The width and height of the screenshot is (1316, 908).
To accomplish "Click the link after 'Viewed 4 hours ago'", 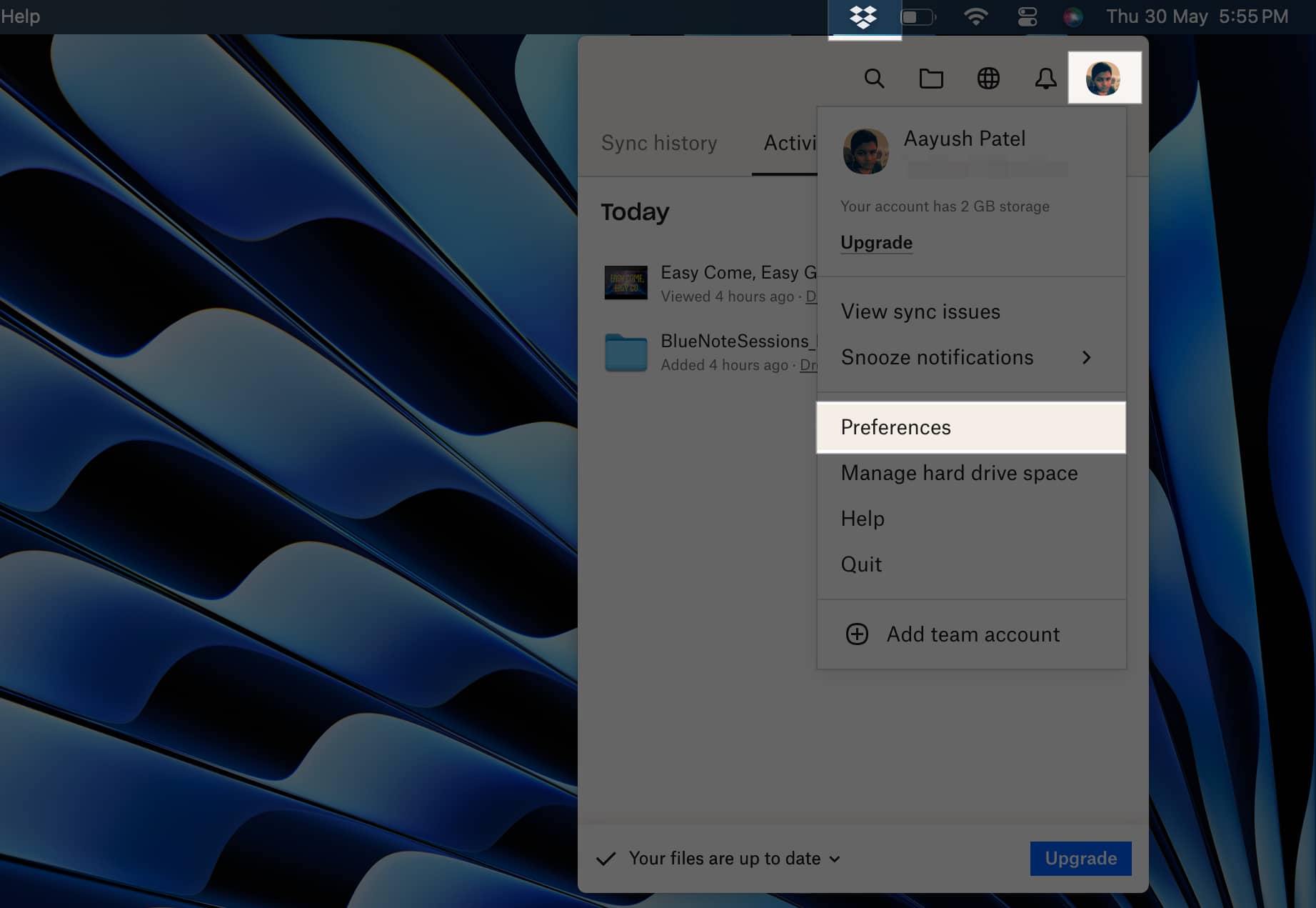I will [x=811, y=296].
